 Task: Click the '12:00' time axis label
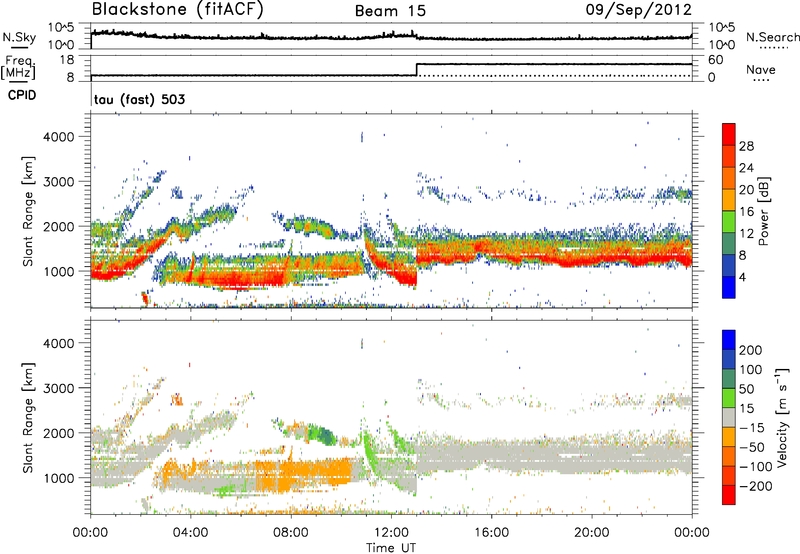pyautogui.click(x=391, y=533)
